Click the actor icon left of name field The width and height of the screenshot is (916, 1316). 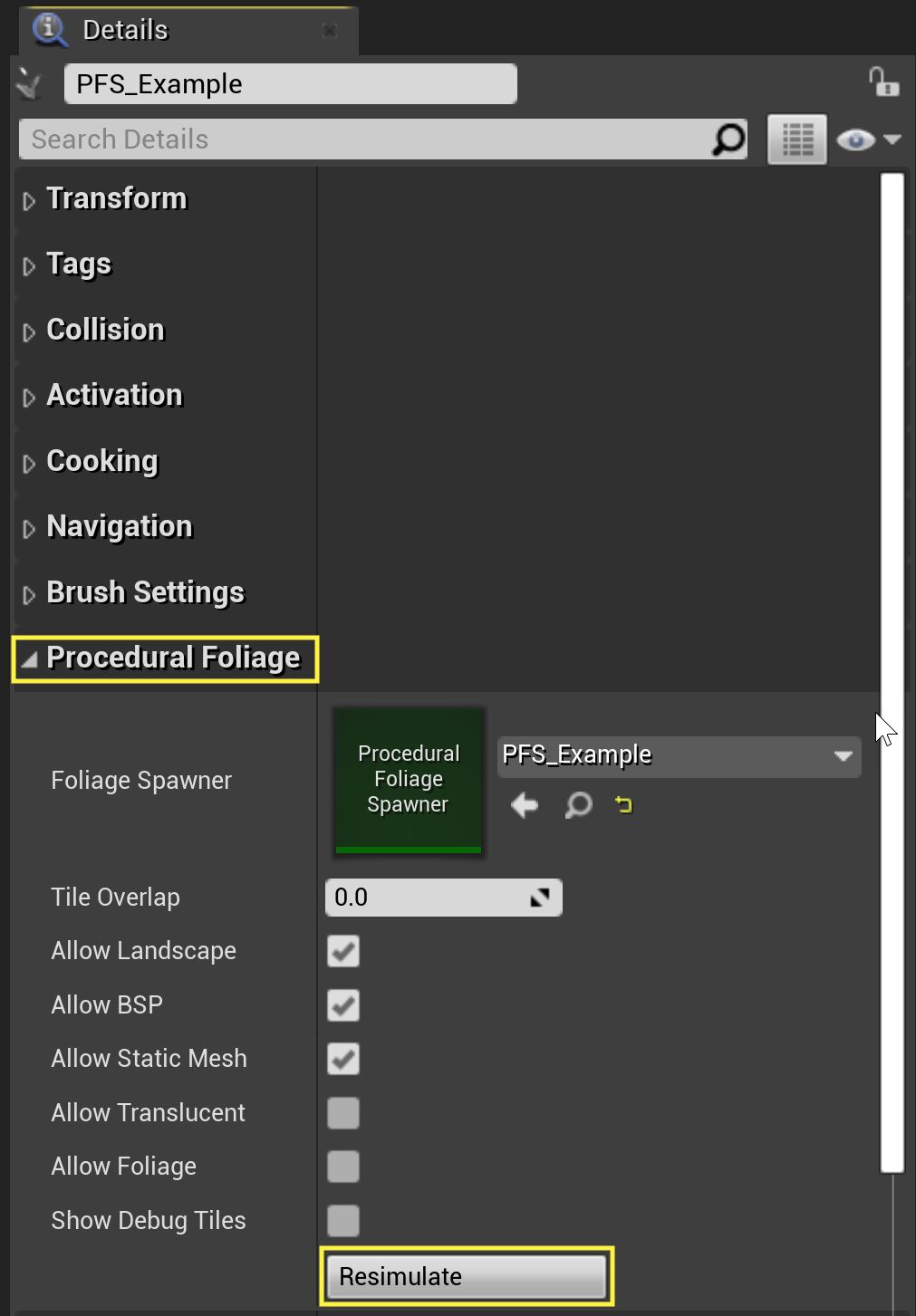coord(30,84)
